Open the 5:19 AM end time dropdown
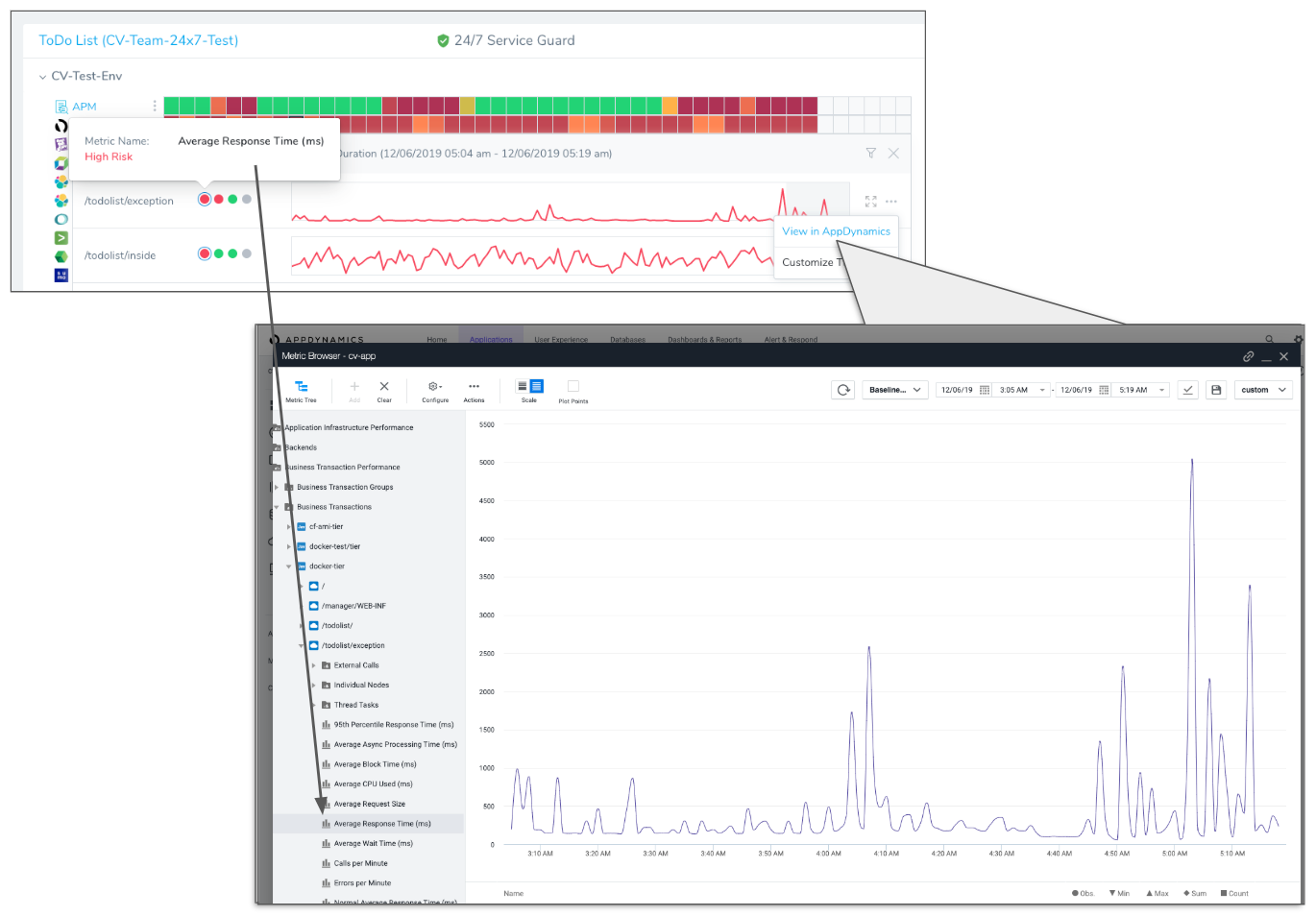Screen dimensions: 1316x916 tap(1141, 390)
